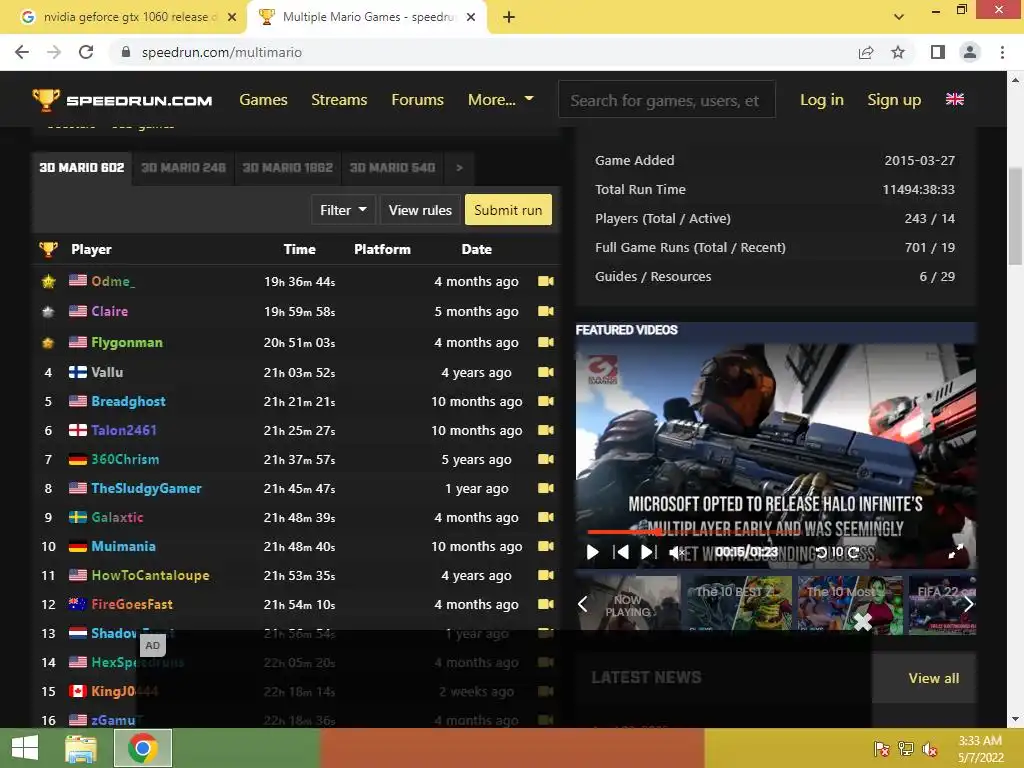Open File Explorer from taskbar
Viewport: 1024px width, 768px height.
[x=81, y=748]
